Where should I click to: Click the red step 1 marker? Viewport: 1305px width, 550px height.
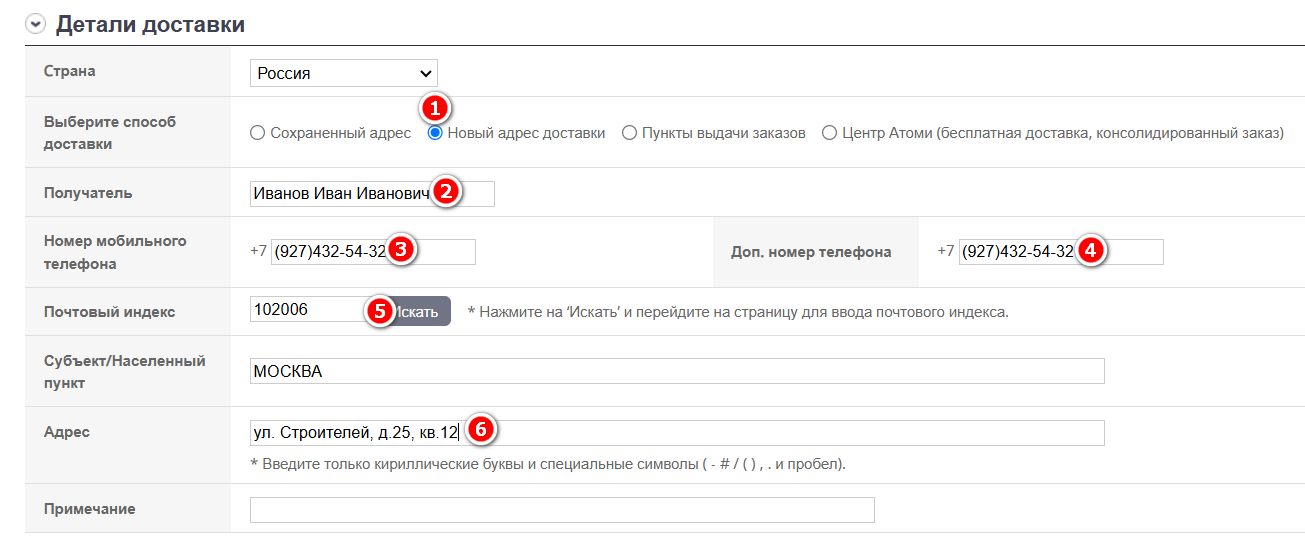click(x=435, y=107)
